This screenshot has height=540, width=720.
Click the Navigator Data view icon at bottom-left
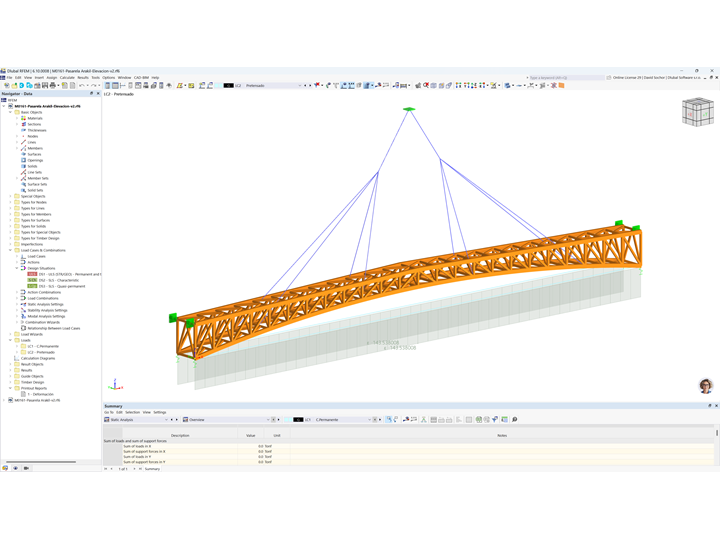click(x=5, y=468)
